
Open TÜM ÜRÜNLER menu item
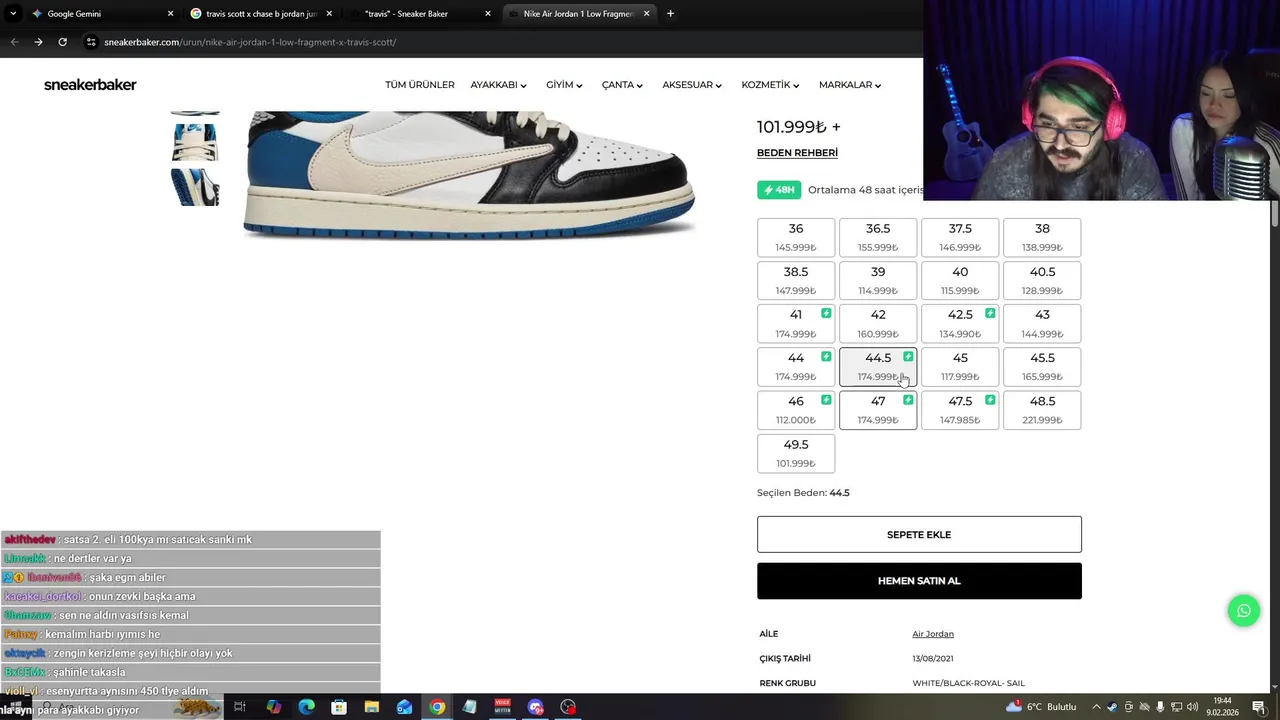tap(420, 85)
